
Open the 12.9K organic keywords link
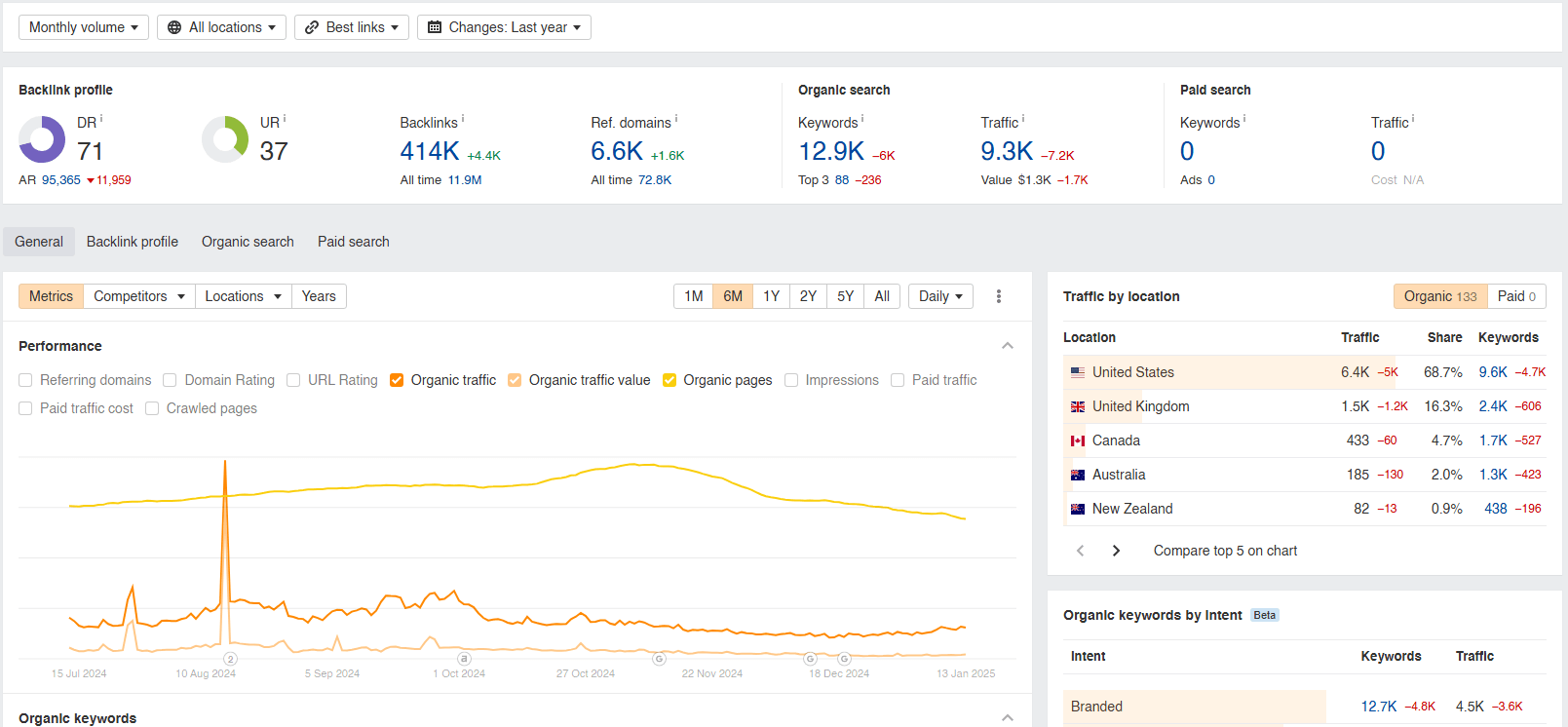pos(831,151)
